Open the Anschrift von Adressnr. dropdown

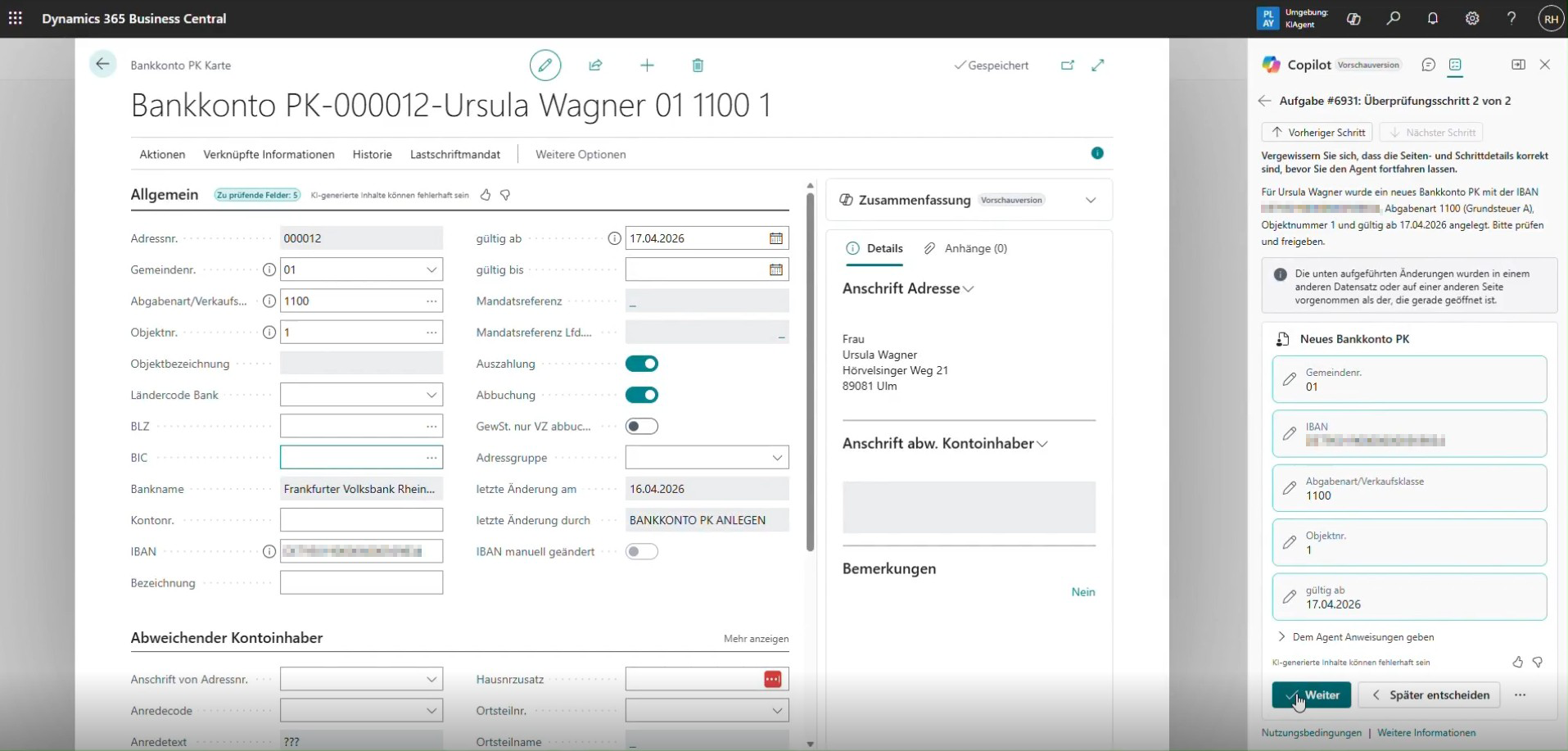432,679
